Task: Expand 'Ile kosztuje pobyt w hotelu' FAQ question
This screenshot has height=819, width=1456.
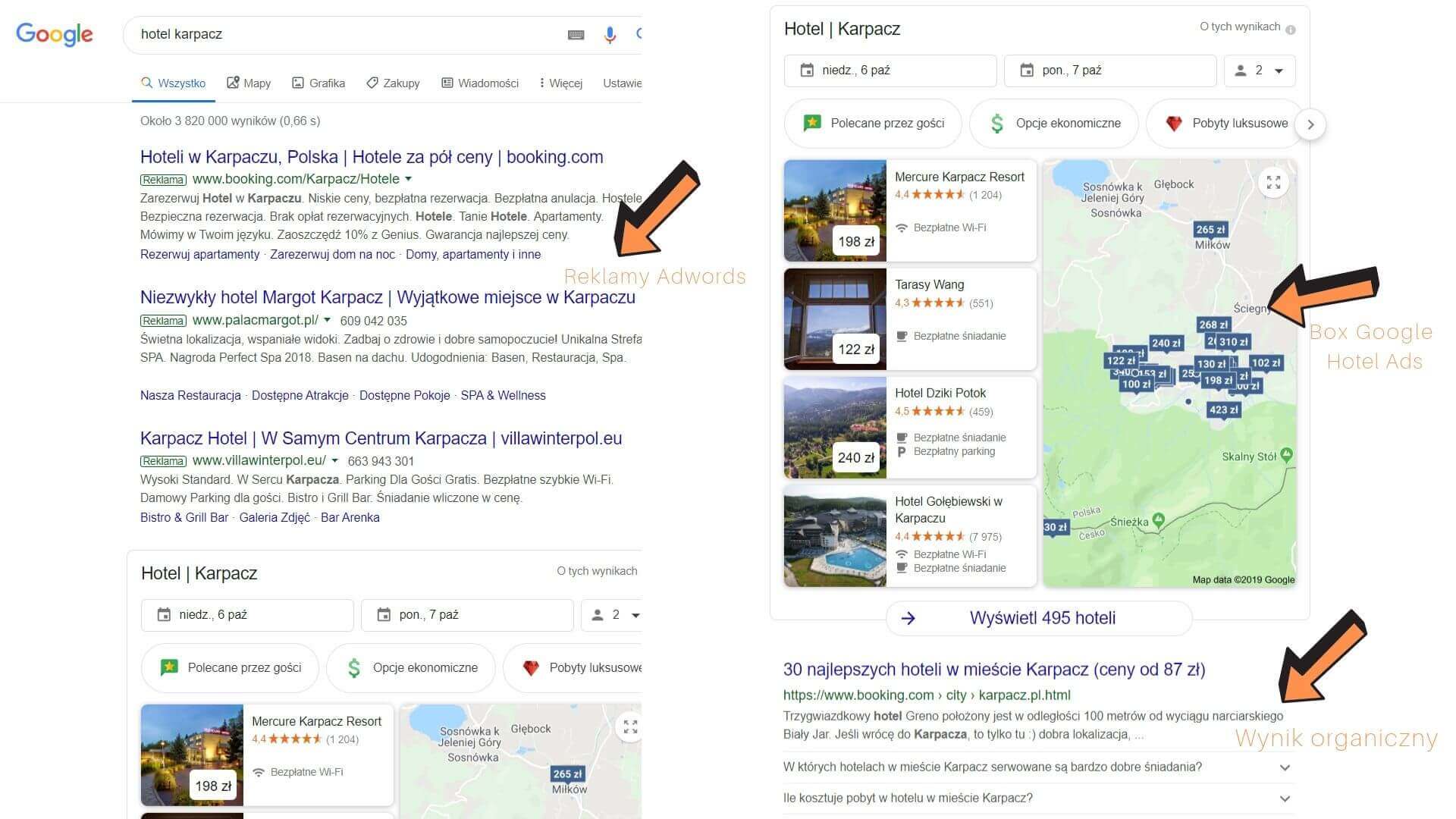Action: [1037, 799]
